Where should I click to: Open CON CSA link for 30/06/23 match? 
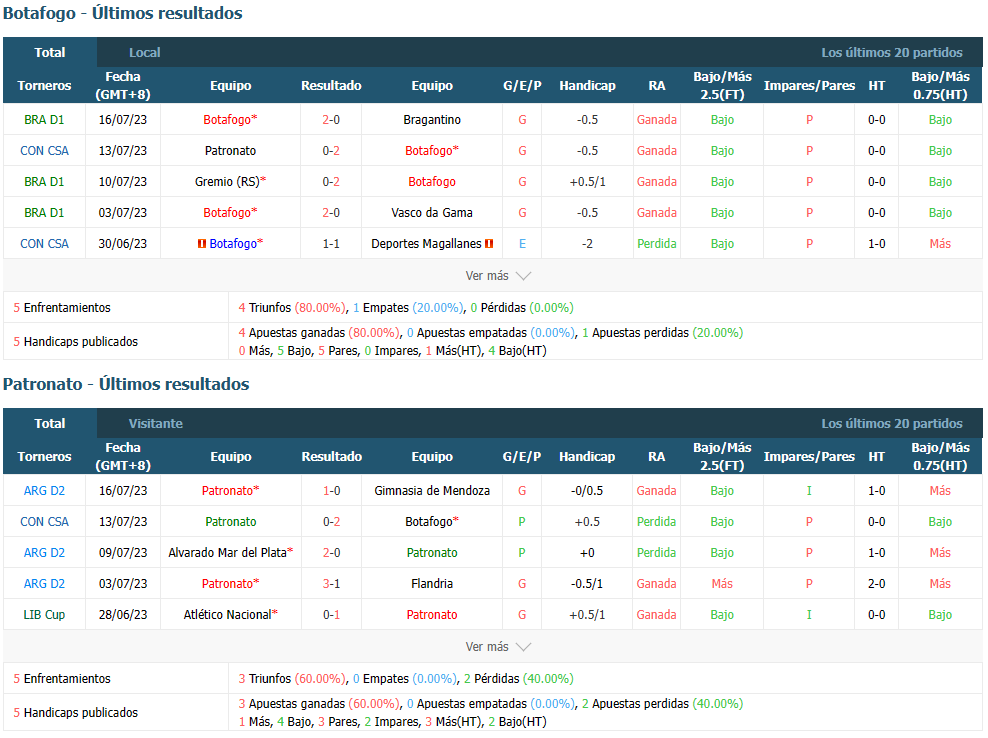click(x=44, y=244)
